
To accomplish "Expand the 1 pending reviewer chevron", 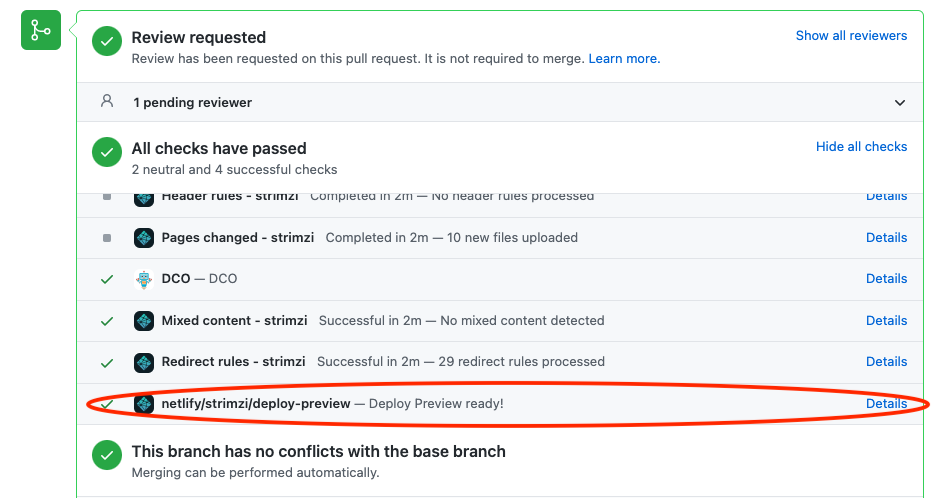I will (x=899, y=103).
